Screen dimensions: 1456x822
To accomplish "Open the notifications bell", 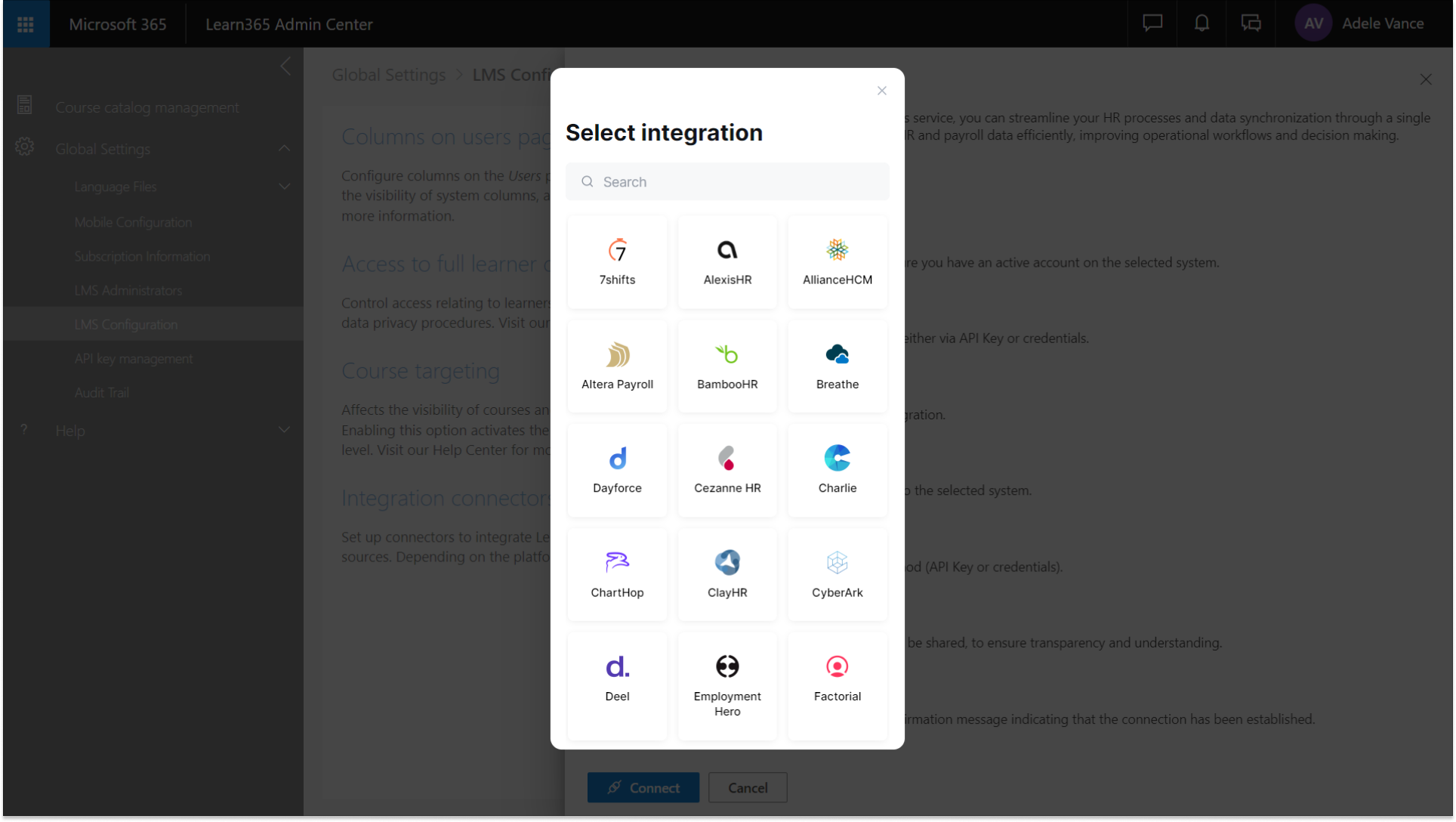I will 1202,23.
